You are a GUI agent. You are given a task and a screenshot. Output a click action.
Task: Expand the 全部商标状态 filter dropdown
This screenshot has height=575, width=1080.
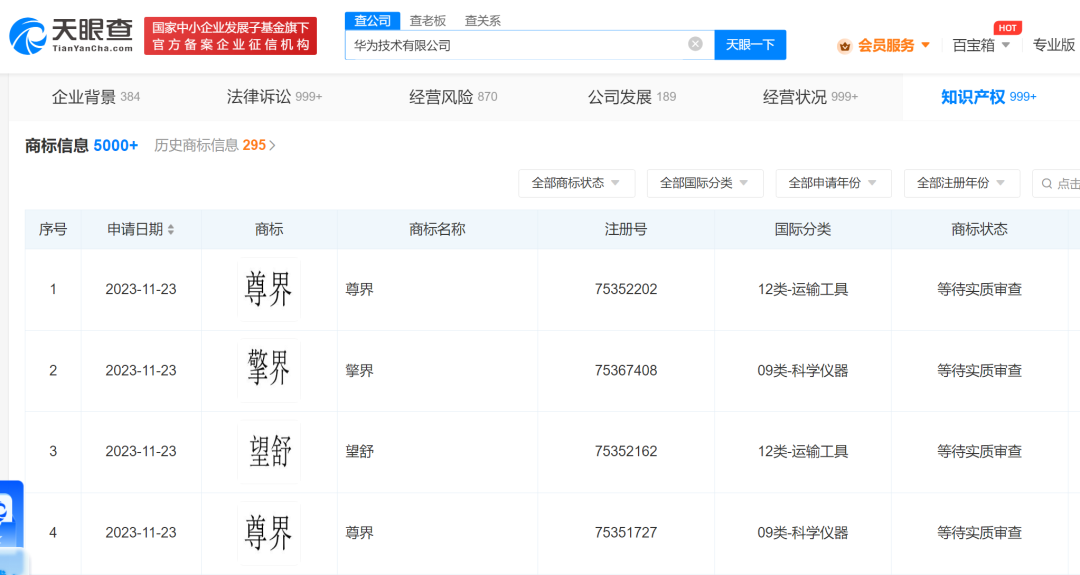pyautogui.click(x=577, y=183)
